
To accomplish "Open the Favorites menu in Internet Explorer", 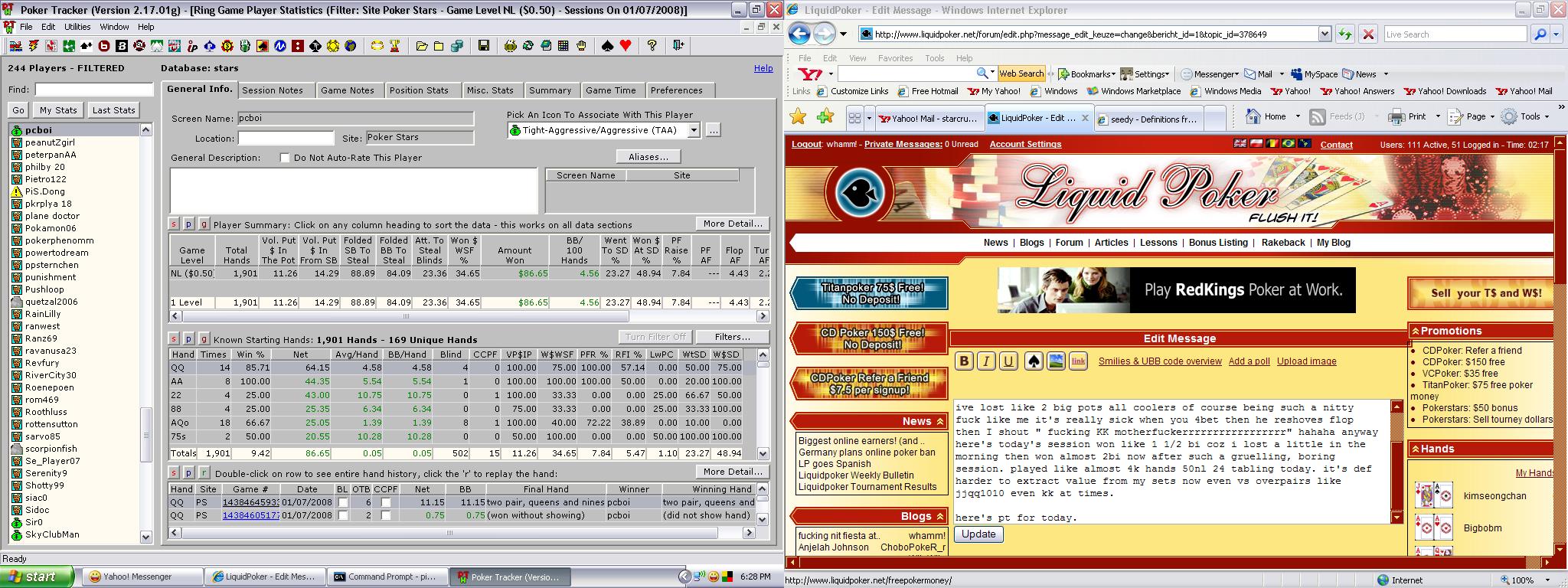I will (895, 57).
